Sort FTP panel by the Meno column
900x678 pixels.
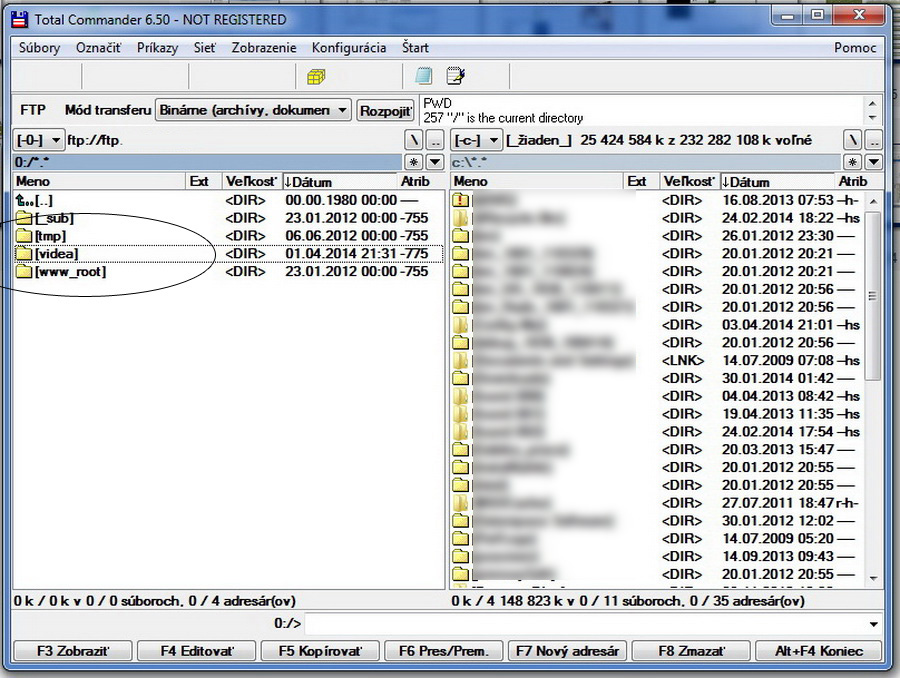click(x=99, y=181)
